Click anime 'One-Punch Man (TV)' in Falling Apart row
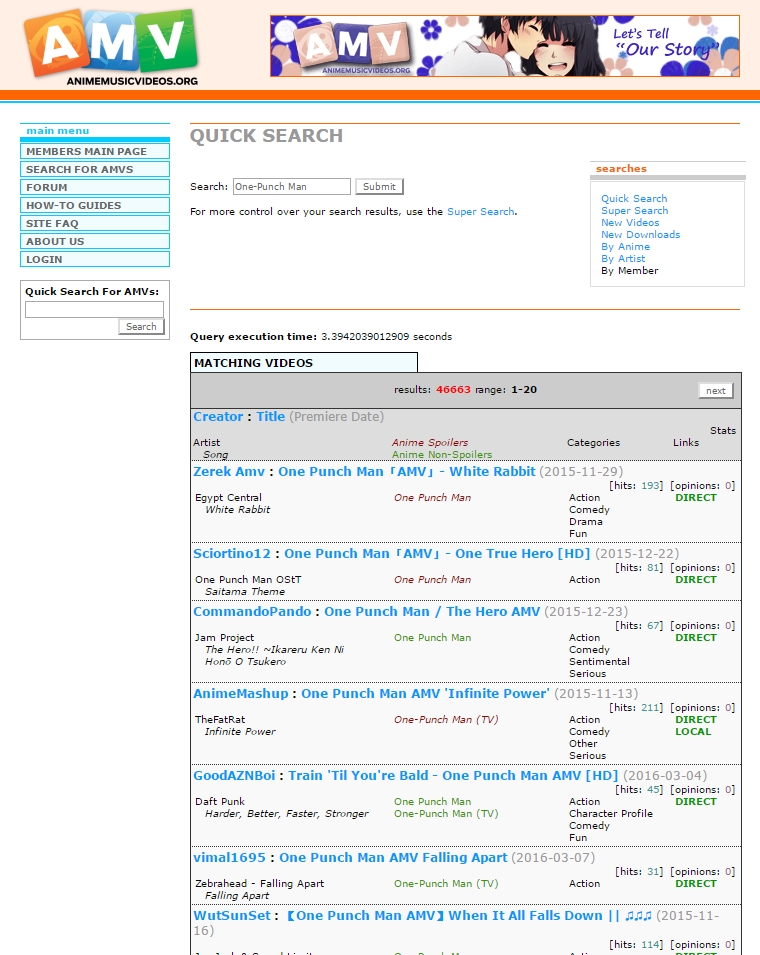The height and width of the screenshot is (955, 760). click(446, 884)
